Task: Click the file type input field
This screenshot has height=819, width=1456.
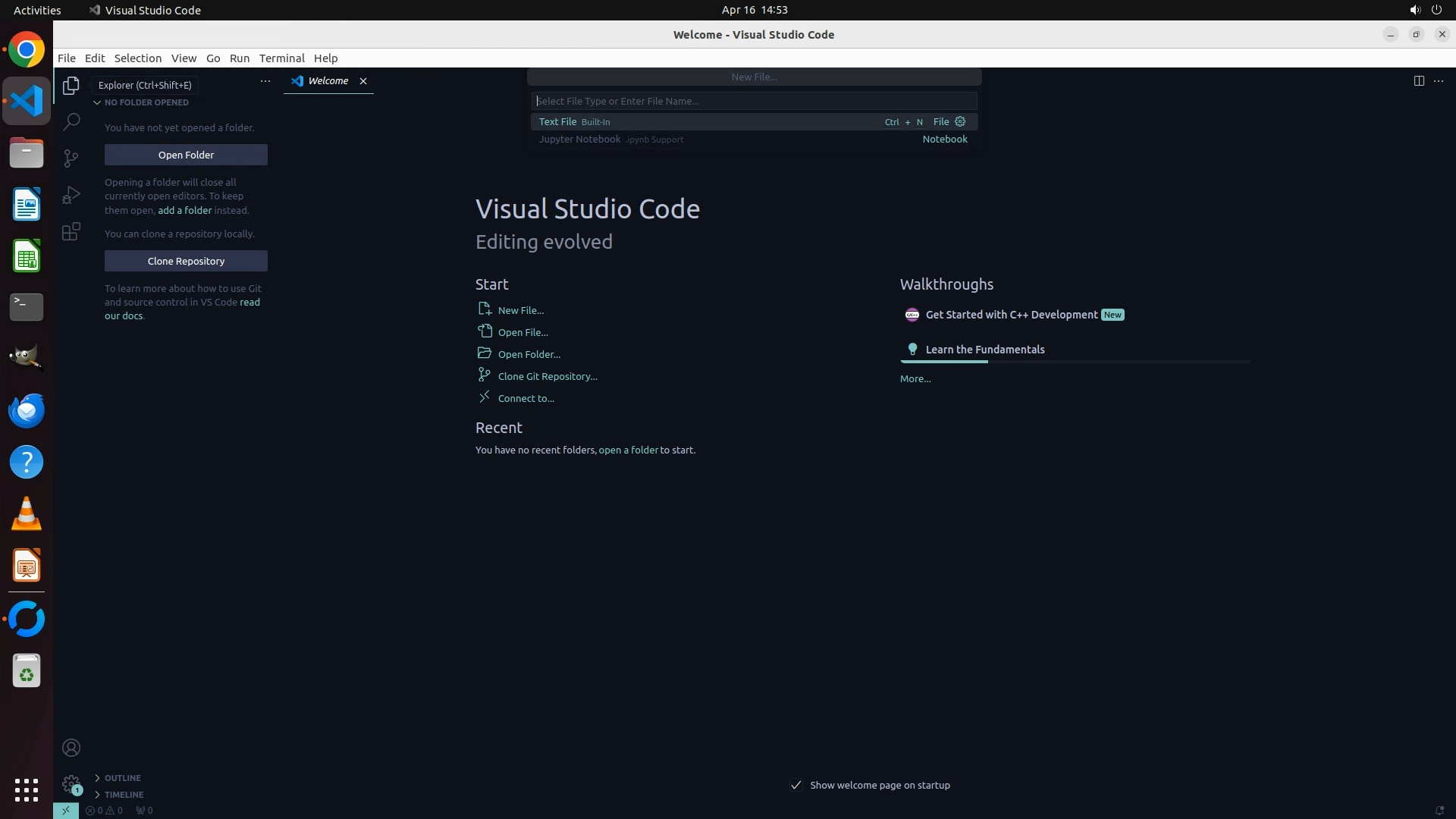Action: [x=754, y=101]
